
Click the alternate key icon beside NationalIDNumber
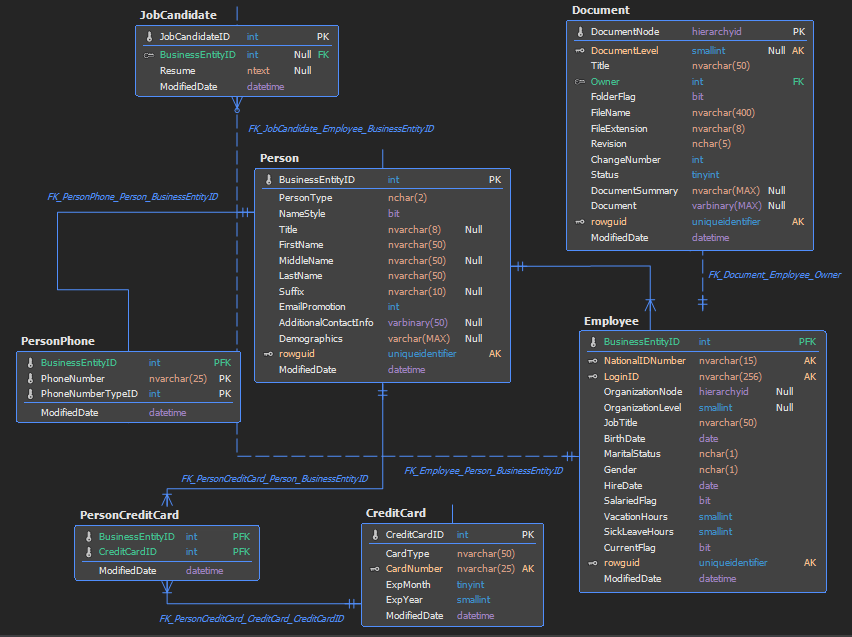[x=593, y=361]
